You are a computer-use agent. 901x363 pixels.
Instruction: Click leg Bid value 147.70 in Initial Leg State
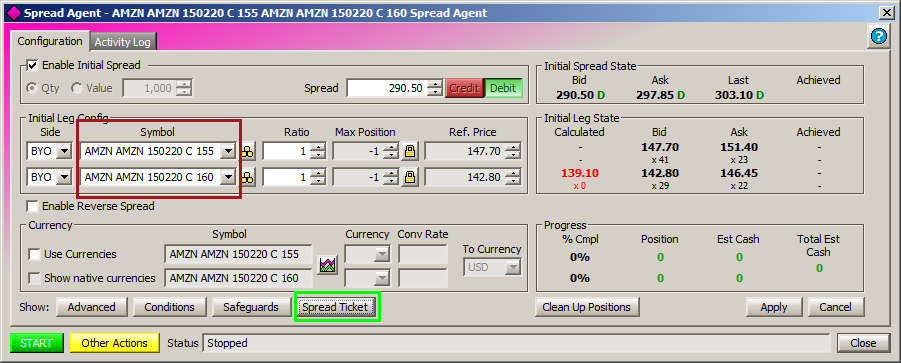660,147
